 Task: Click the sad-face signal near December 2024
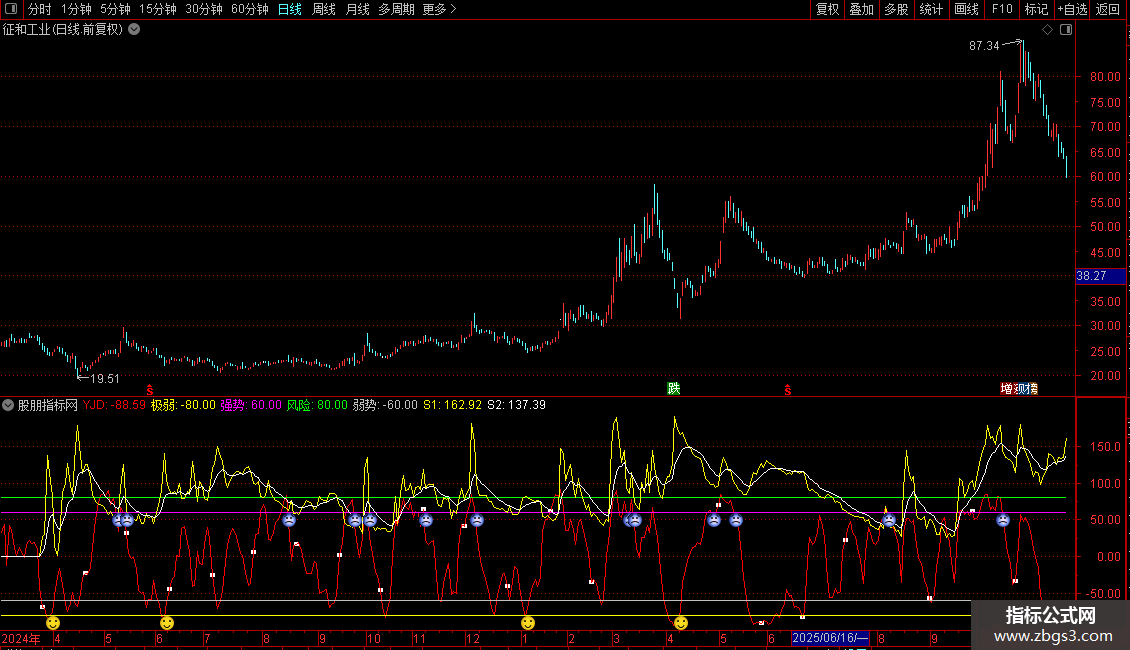476,520
